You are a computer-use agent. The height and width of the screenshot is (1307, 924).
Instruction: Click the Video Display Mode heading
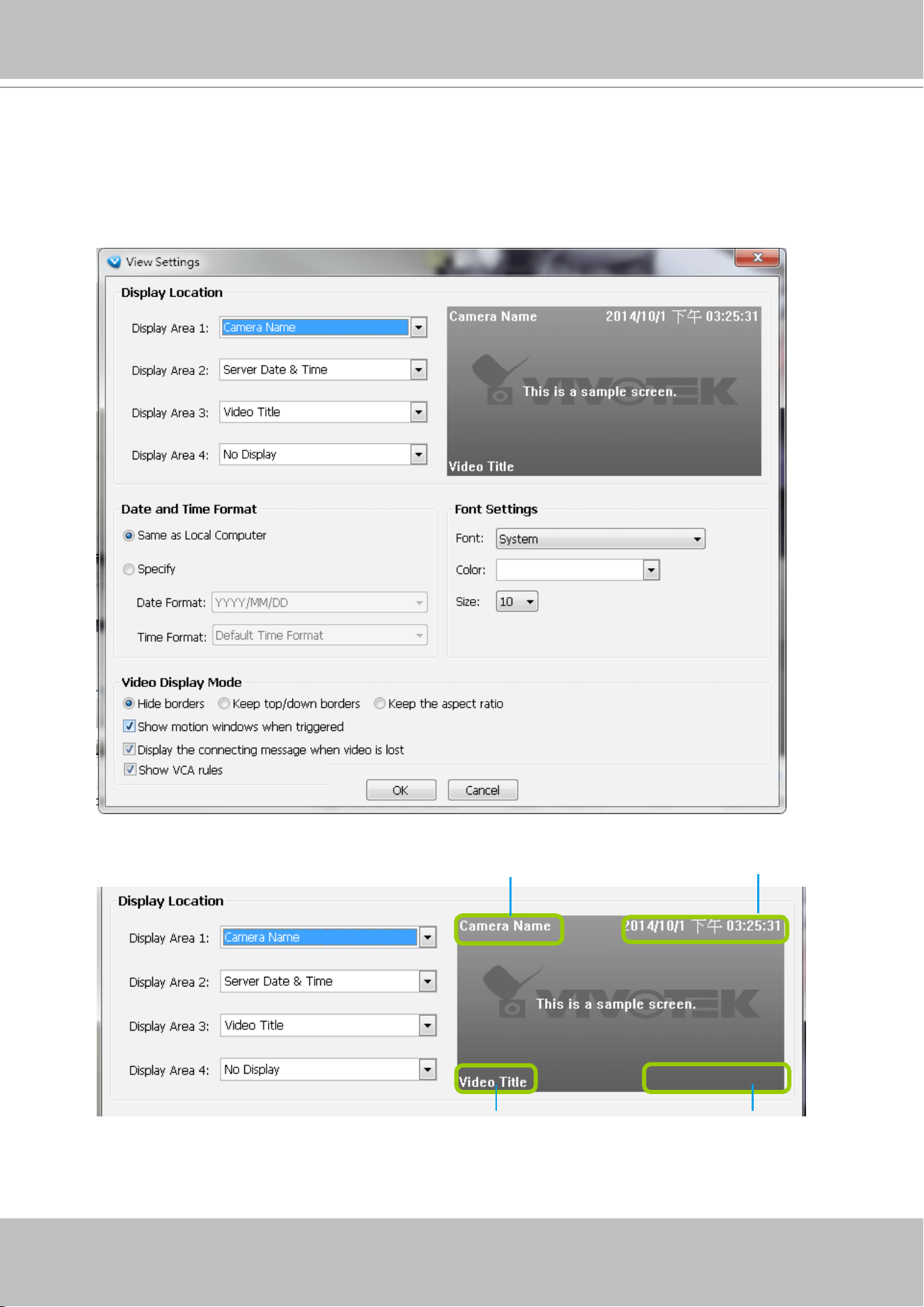pyautogui.click(x=181, y=683)
